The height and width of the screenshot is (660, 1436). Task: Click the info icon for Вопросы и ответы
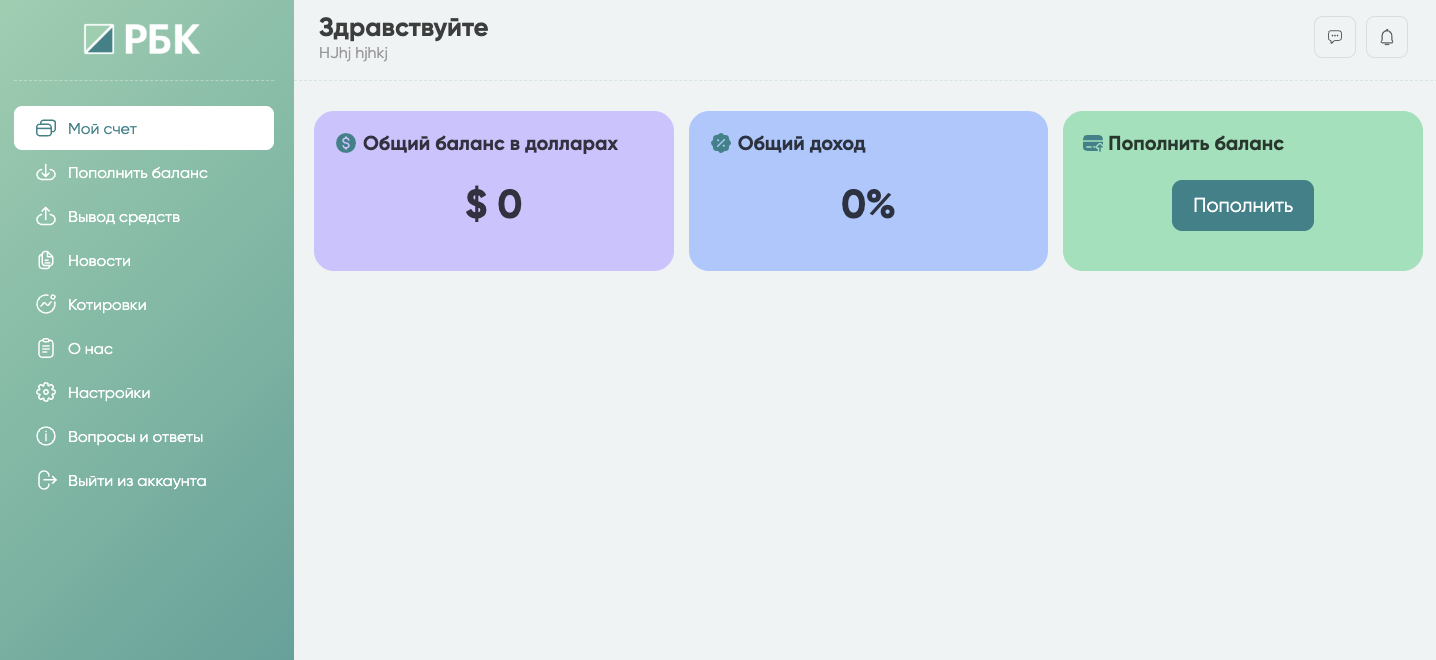pyautogui.click(x=46, y=437)
